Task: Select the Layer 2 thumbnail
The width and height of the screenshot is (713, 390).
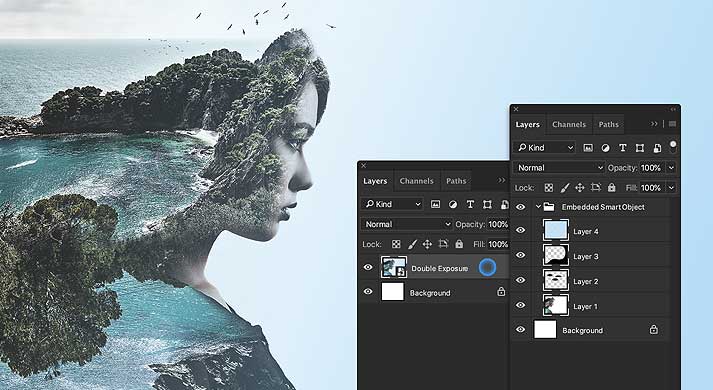Action: (556, 280)
